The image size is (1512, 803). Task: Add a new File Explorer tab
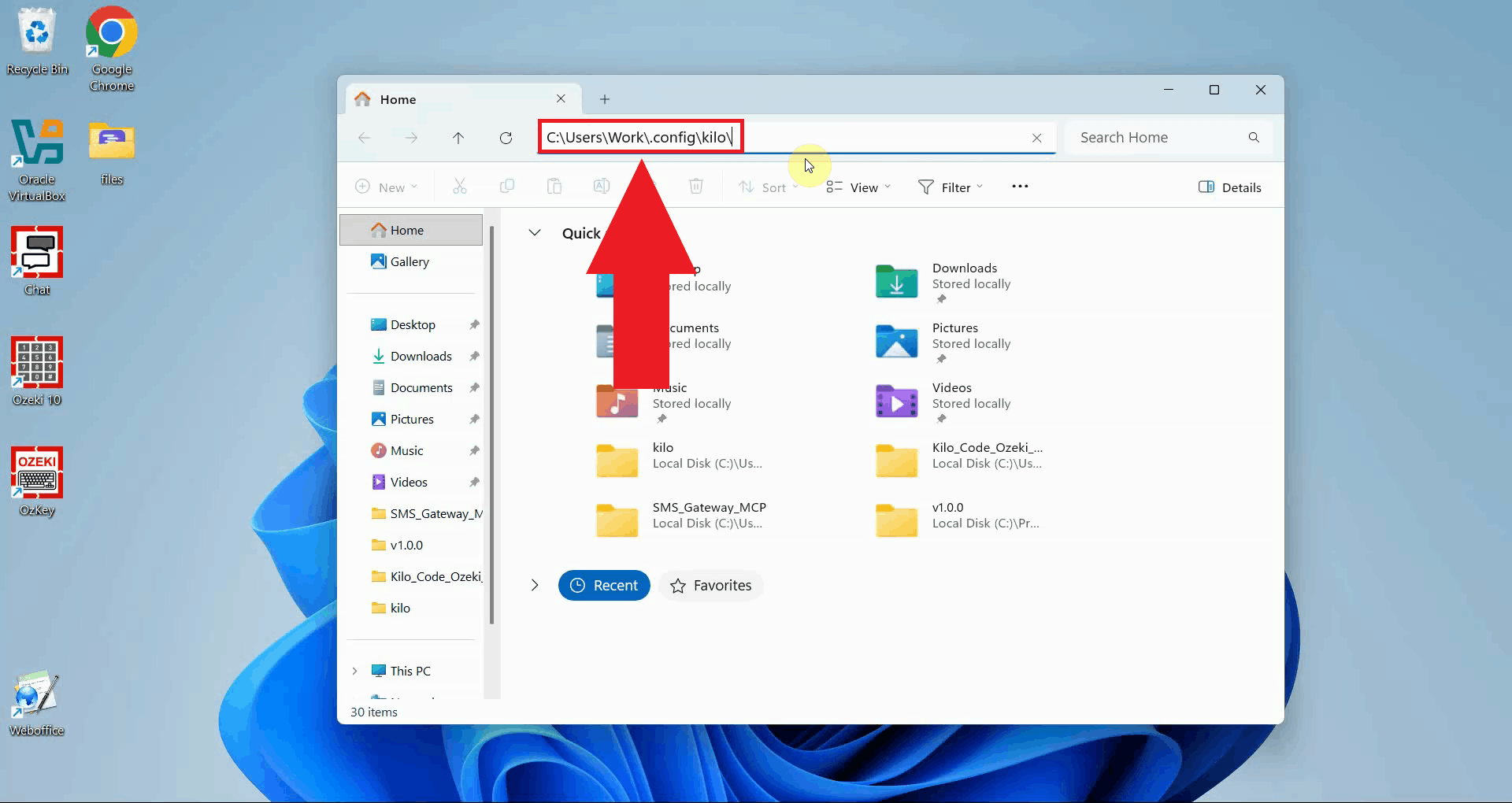tap(605, 99)
